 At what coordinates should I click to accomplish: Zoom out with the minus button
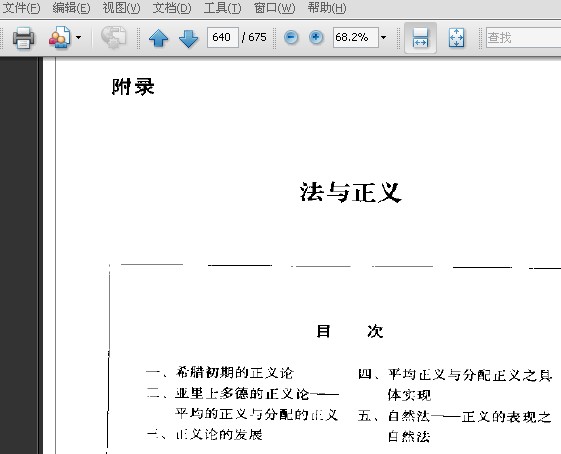(291, 37)
